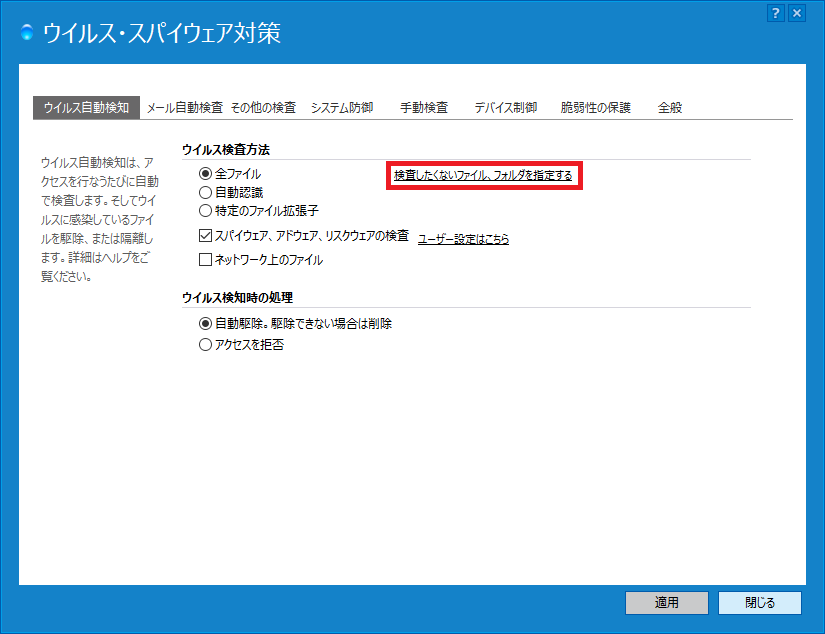The width and height of the screenshot is (825, 634).
Task: Click the ウイルス検査方法 section heading
Action: click(x=226, y=150)
